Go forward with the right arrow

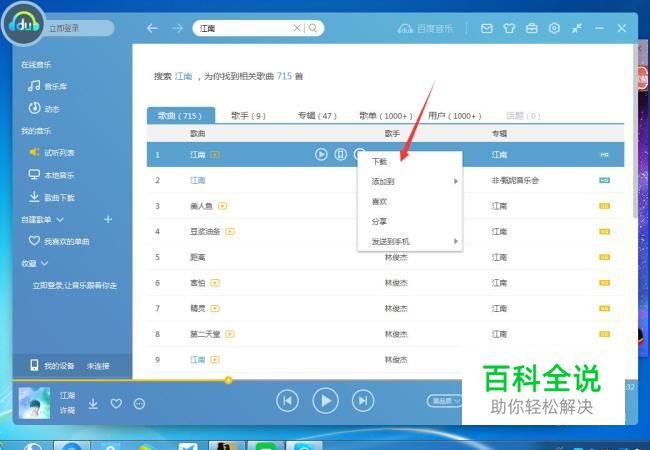coord(178,28)
